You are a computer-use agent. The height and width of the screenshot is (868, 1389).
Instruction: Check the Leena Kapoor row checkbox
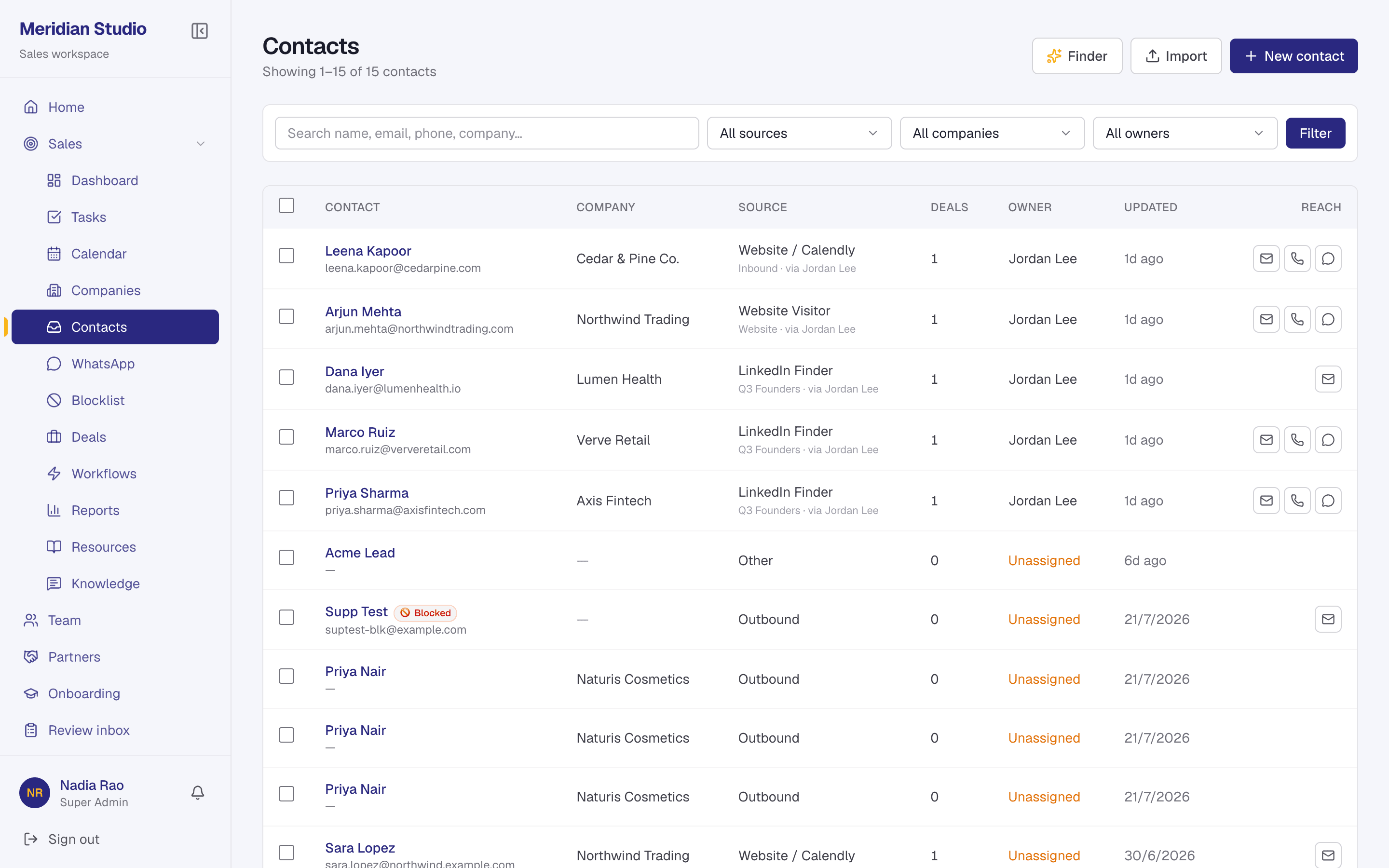tap(286, 256)
